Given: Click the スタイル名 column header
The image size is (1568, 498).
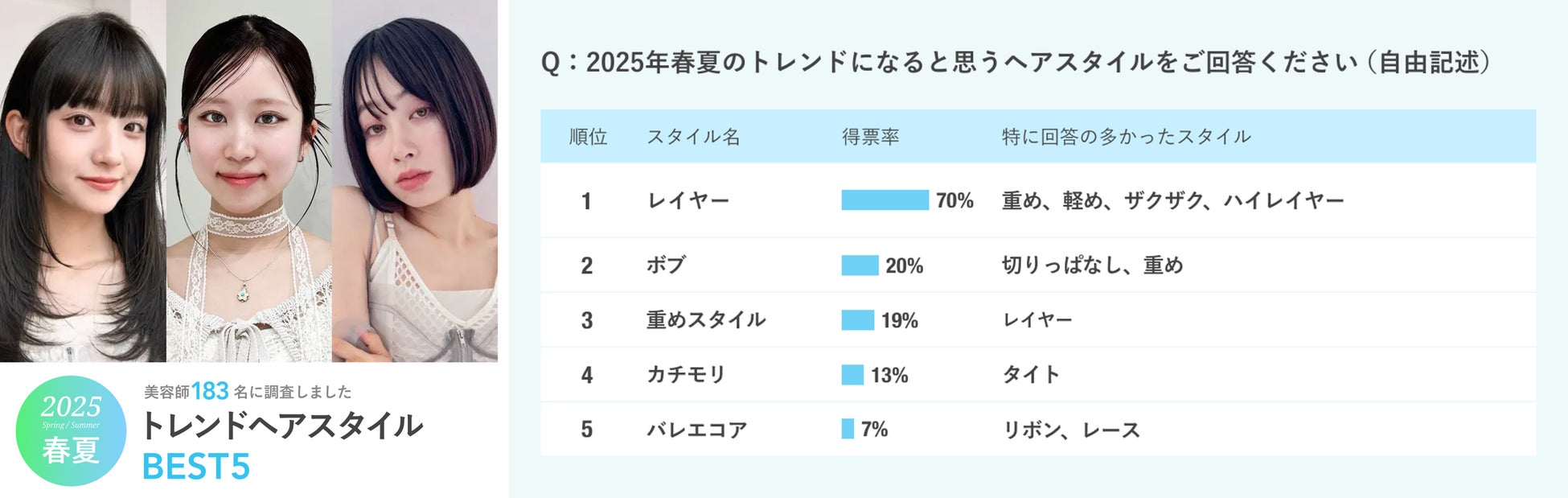Looking at the screenshot, I should pos(693,137).
